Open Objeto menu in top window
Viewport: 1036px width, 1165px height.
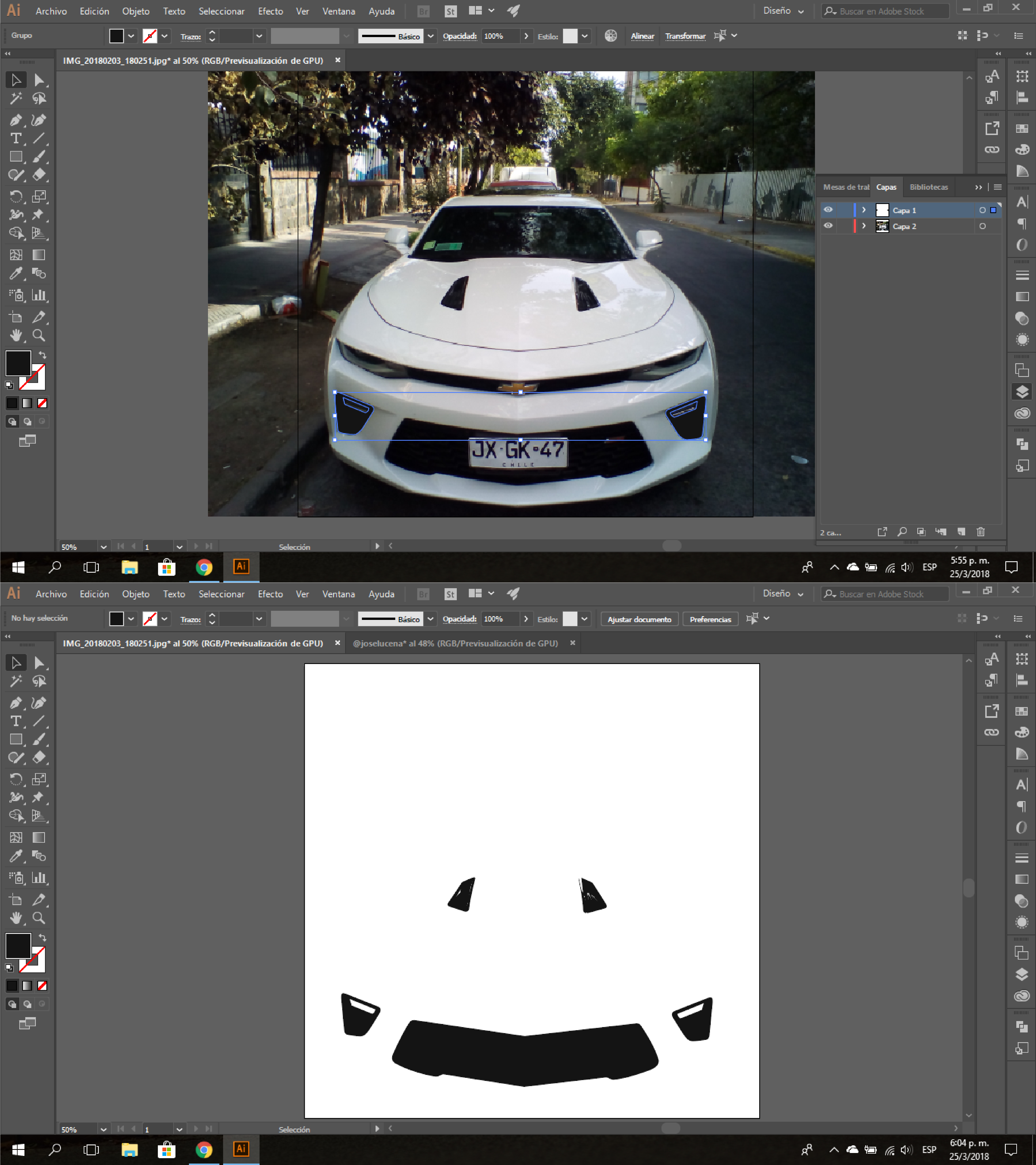point(136,11)
